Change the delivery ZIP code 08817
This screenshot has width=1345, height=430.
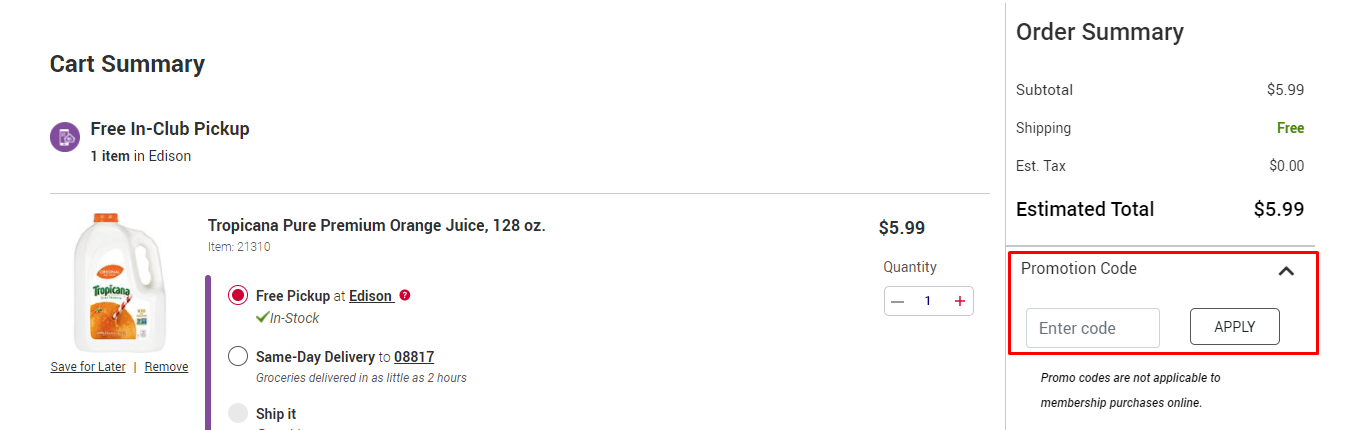414,357
